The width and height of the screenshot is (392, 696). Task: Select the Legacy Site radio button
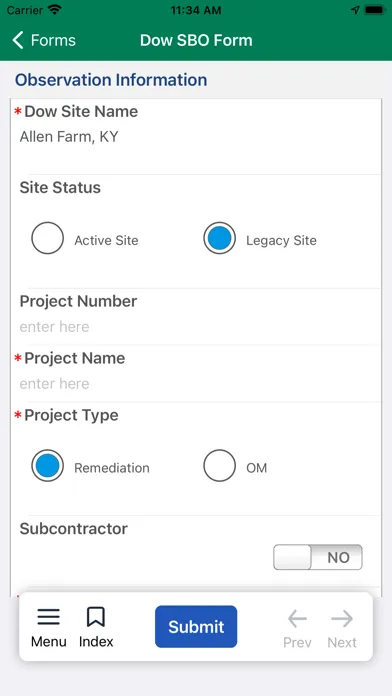(219, 238)
